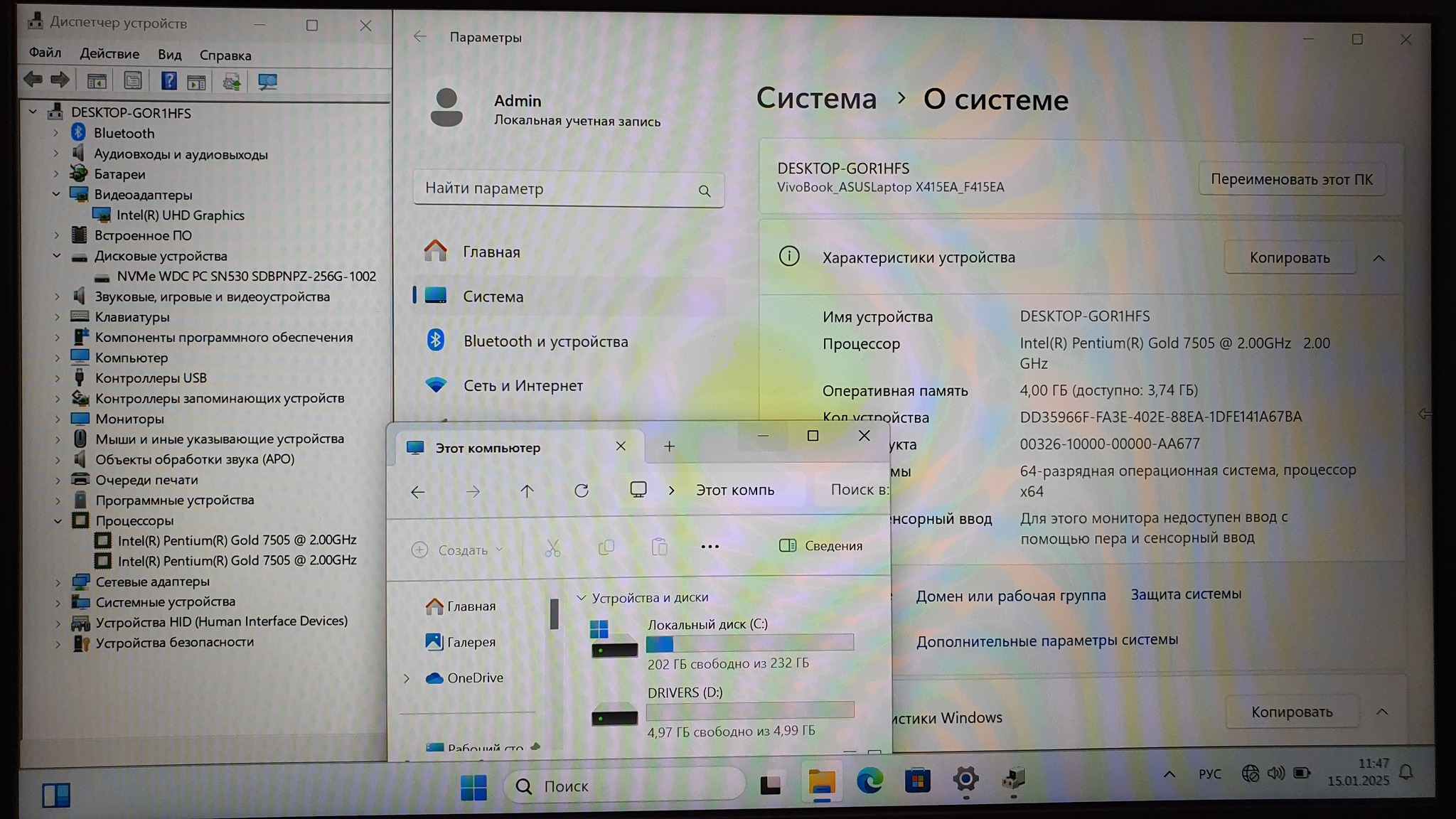1456x819 pixels.
Task: Collapse the Процессоры tree node
Action: point(58,520)
